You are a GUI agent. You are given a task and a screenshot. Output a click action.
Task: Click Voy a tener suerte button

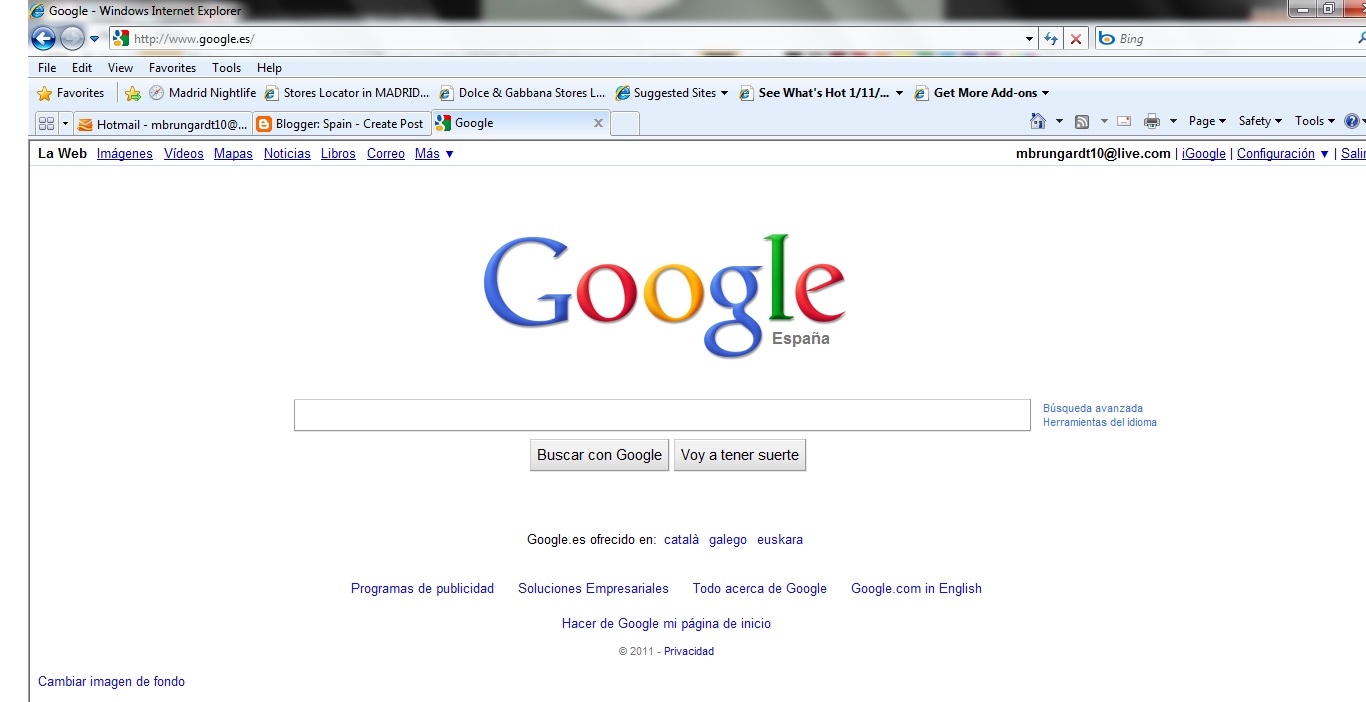[x=740, y=455]
